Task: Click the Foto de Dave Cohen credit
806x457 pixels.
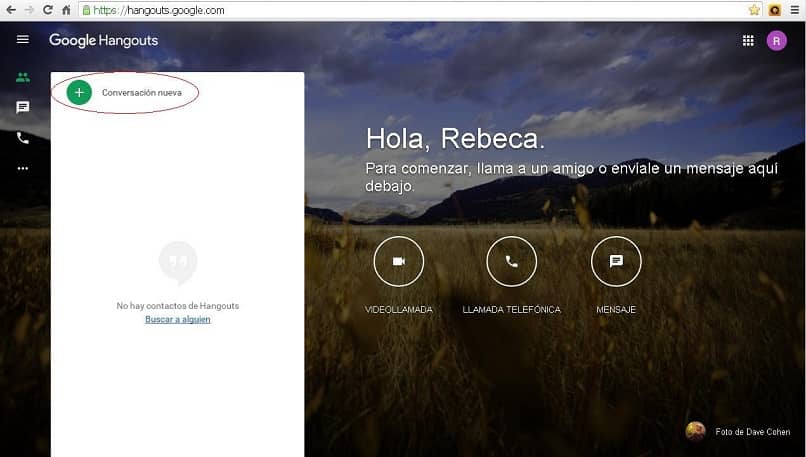Action: (753, 432)
